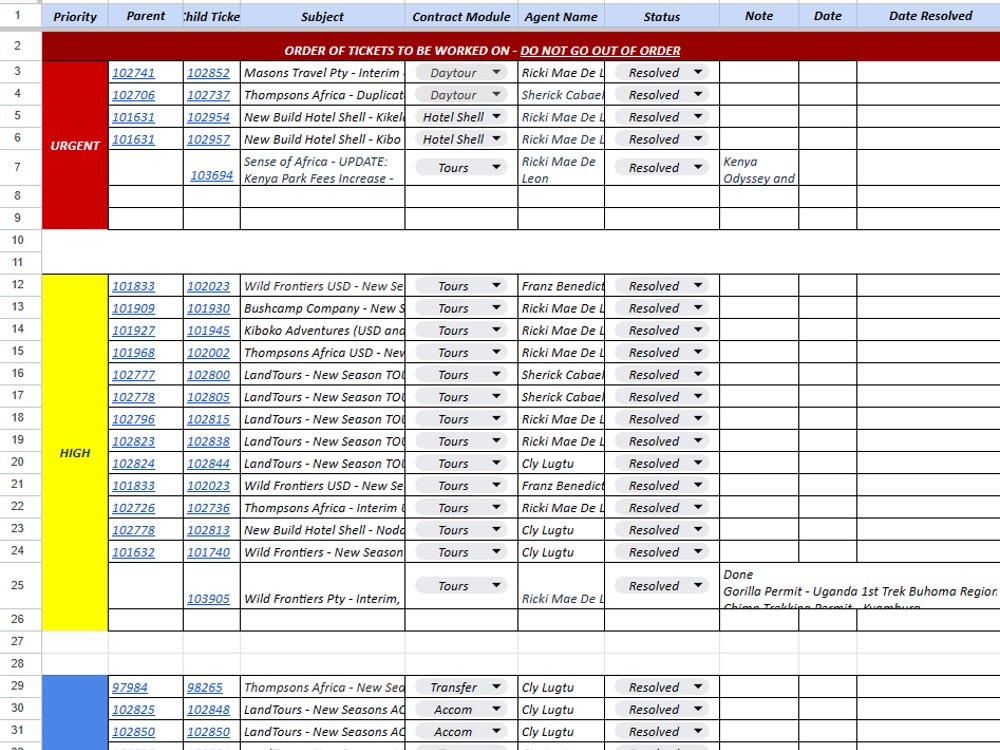Select subject cell 'Masons Travel Pty - Interim'

point(323,73)
